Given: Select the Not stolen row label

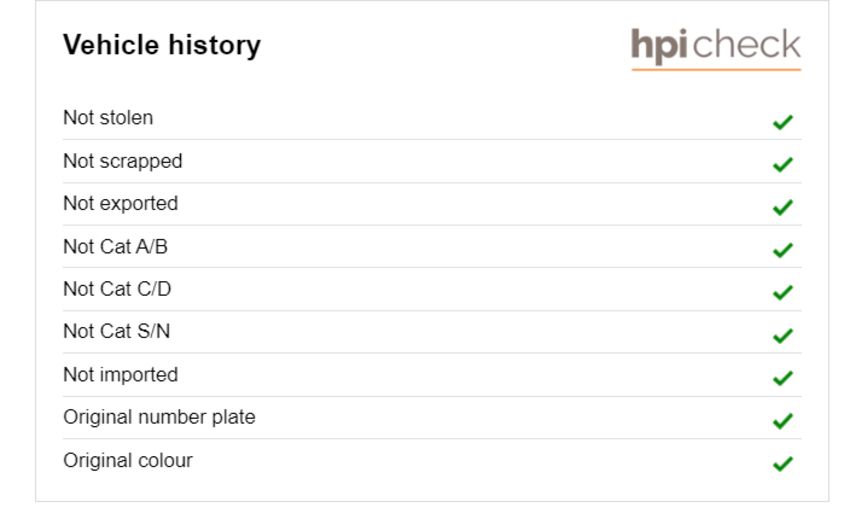Looking at the screenshot, I should tap(108, 118).
